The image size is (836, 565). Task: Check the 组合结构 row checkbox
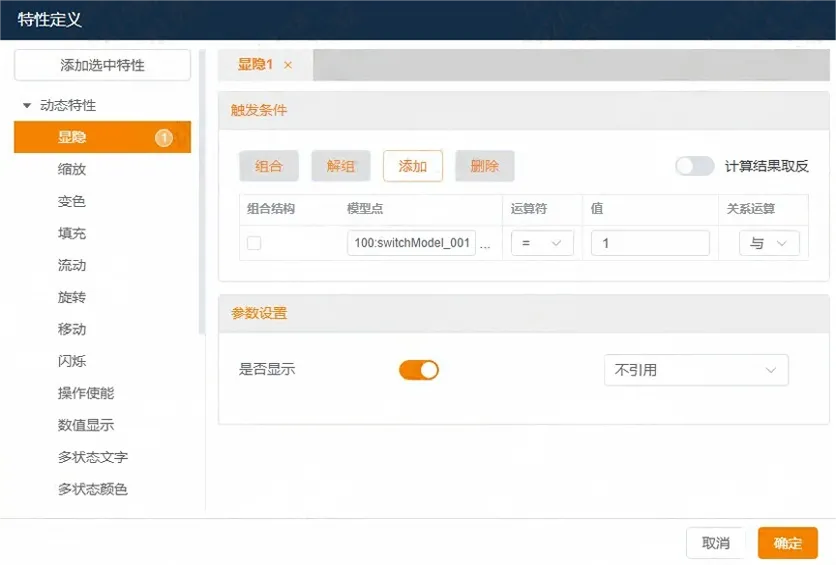point(254,243)
